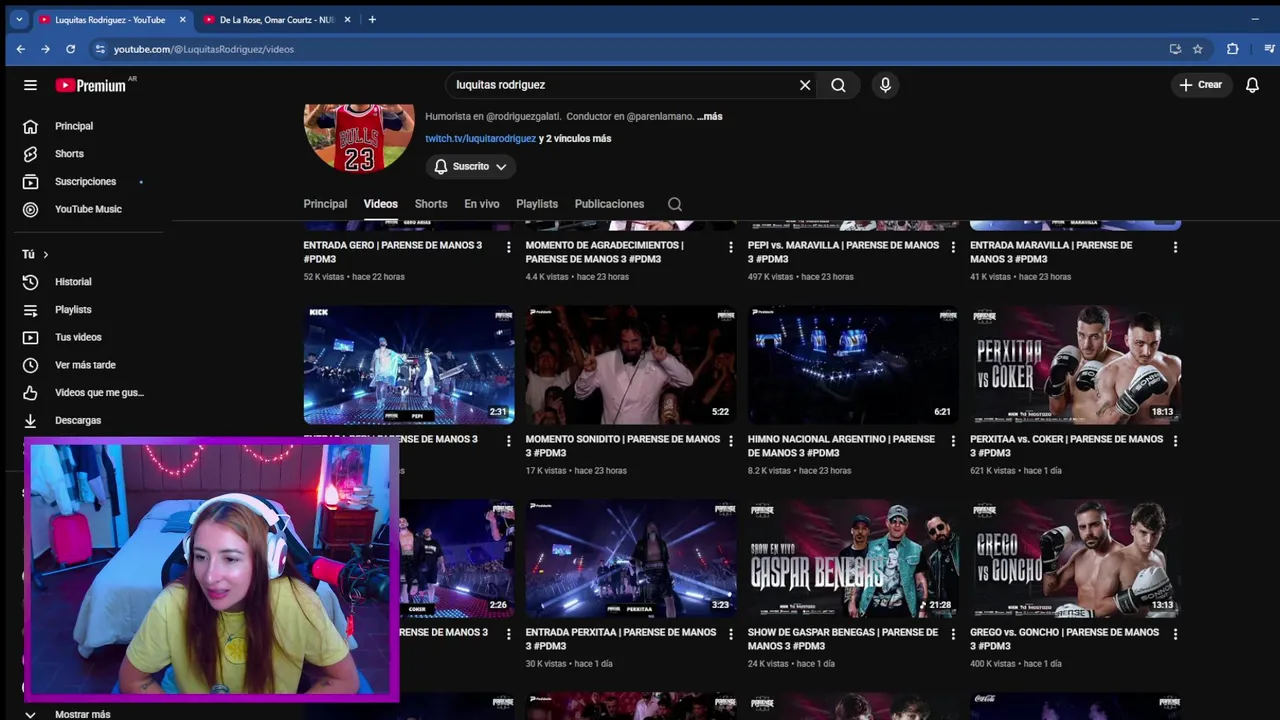Search within channel using magnifier icon
The height and width of the screenshot is (720, 1280).
click(675, 204)
